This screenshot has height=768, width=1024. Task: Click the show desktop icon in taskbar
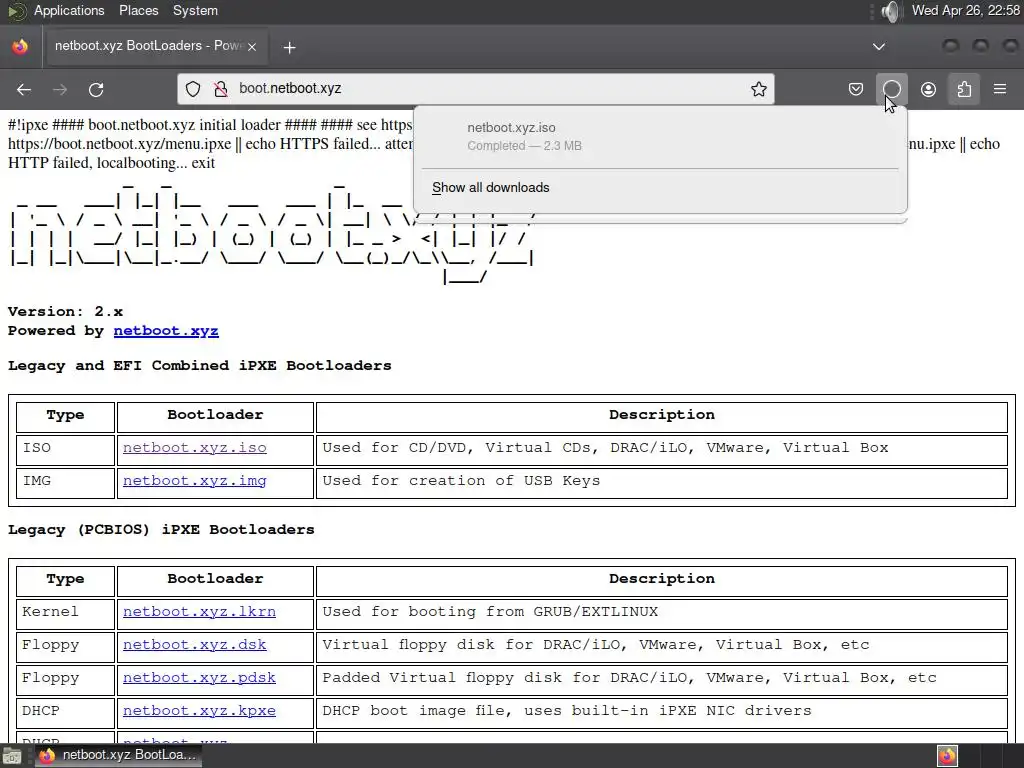click(x=12, y=756)
